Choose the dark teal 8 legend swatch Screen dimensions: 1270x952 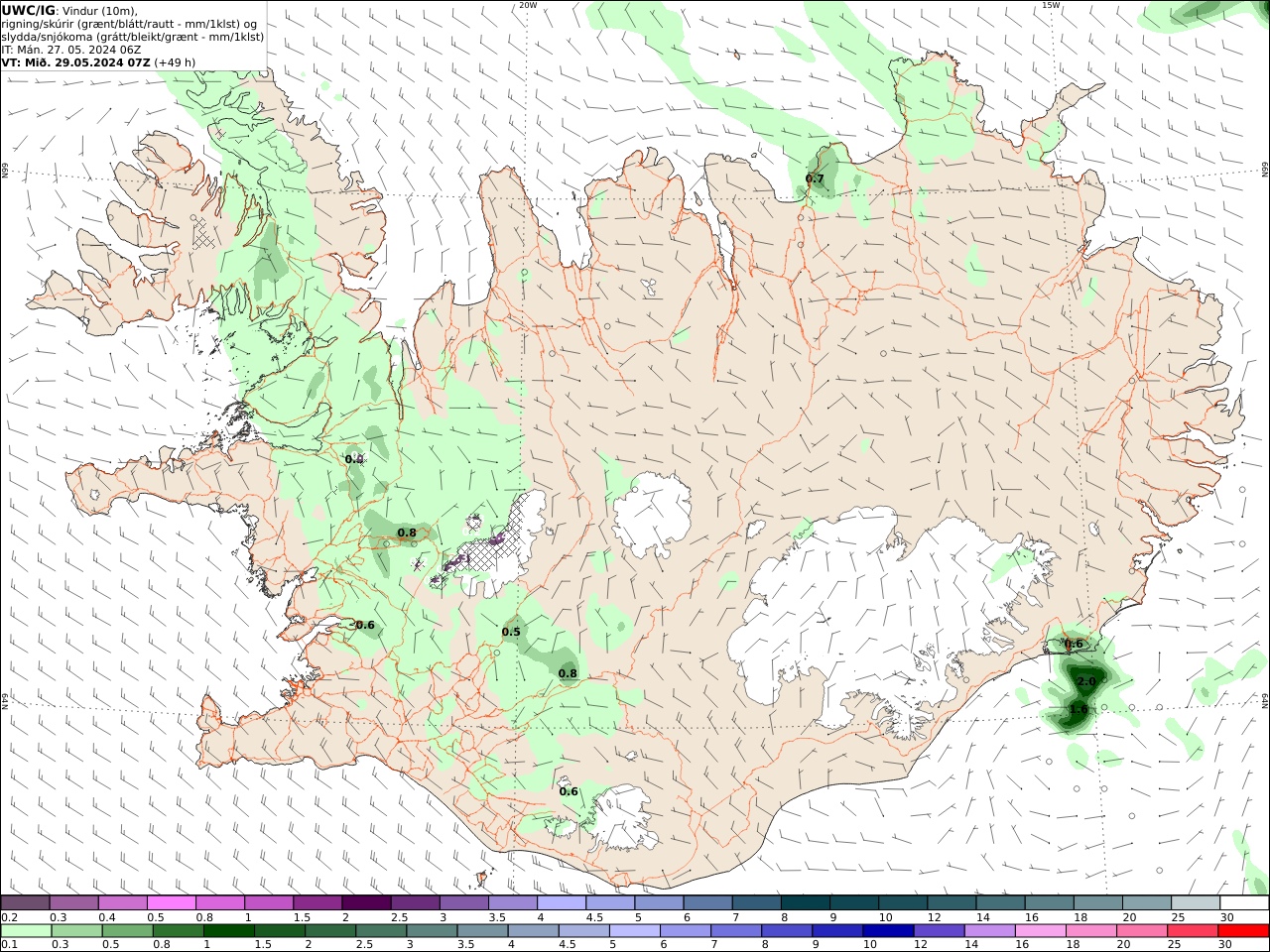click(x=805, y=902)
